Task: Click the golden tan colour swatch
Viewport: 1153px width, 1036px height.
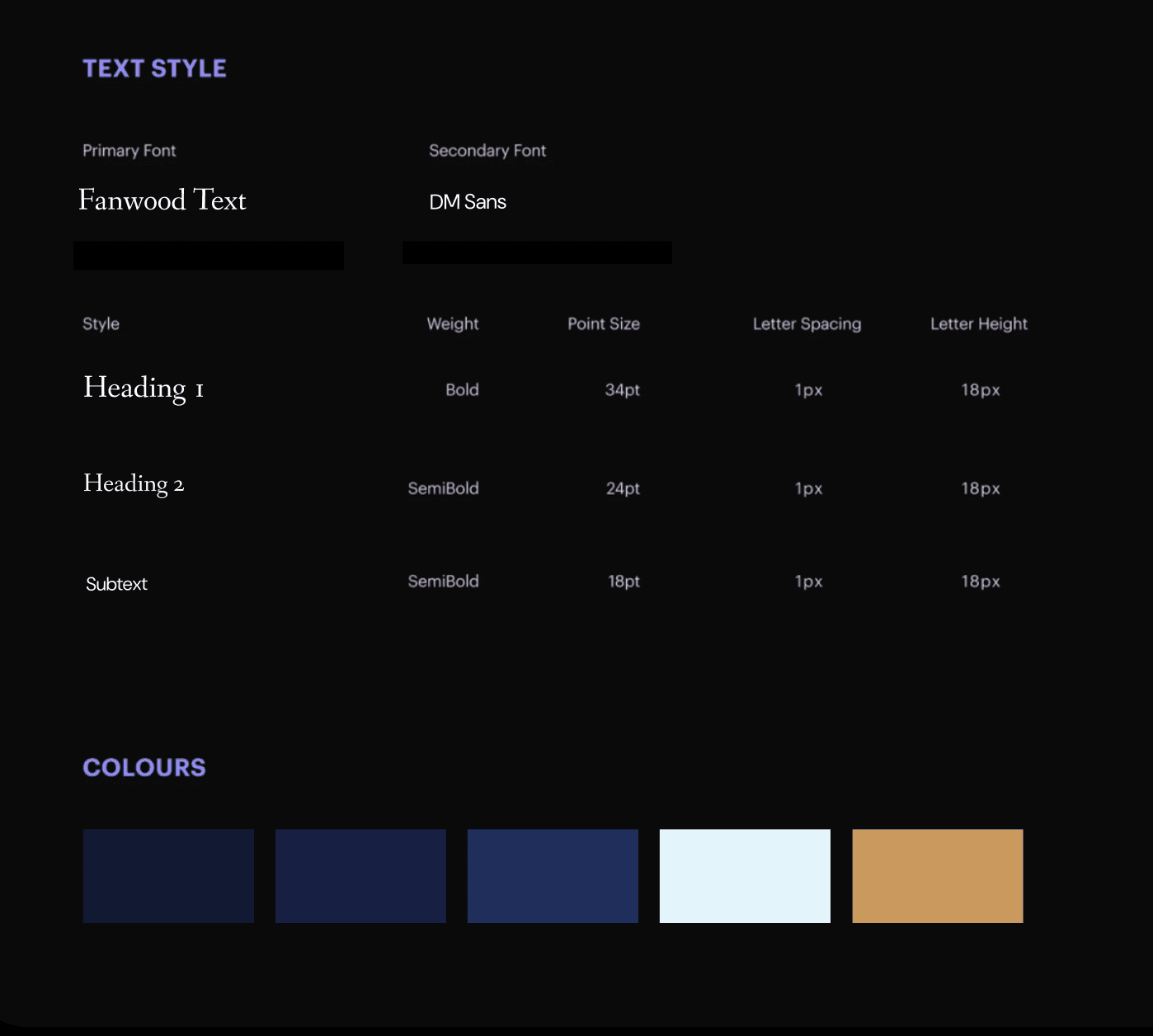Action: (x=937, y=875)
